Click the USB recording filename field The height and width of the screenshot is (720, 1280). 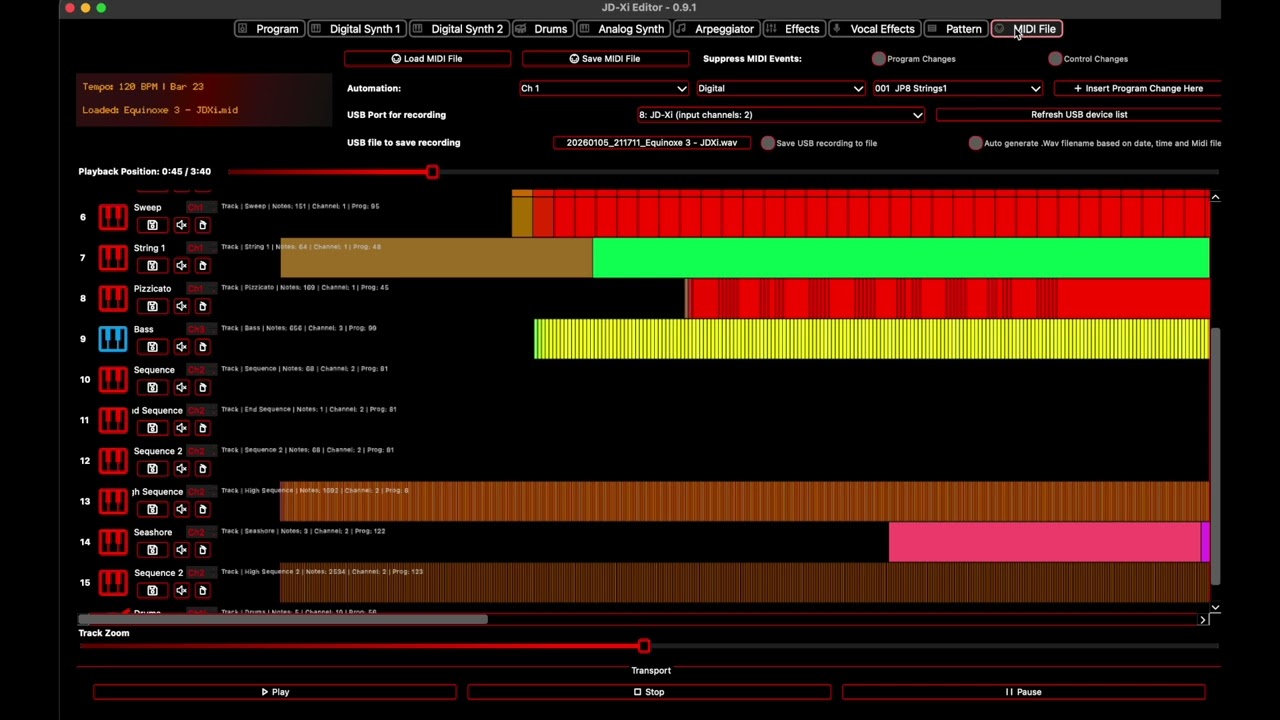651,143
